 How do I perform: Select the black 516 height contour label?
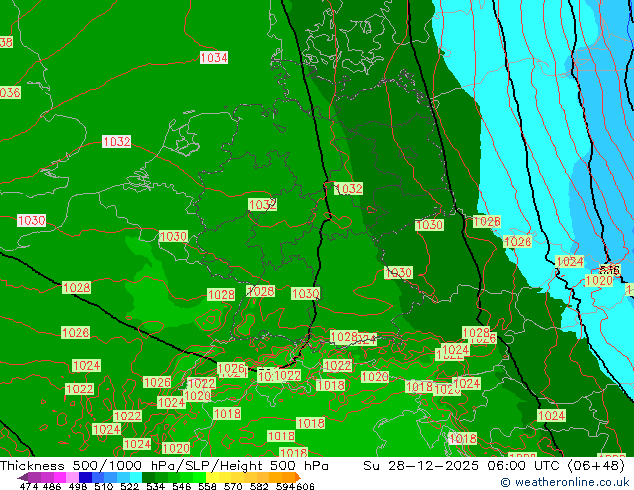pyautogui.click(x=610, y=270)
